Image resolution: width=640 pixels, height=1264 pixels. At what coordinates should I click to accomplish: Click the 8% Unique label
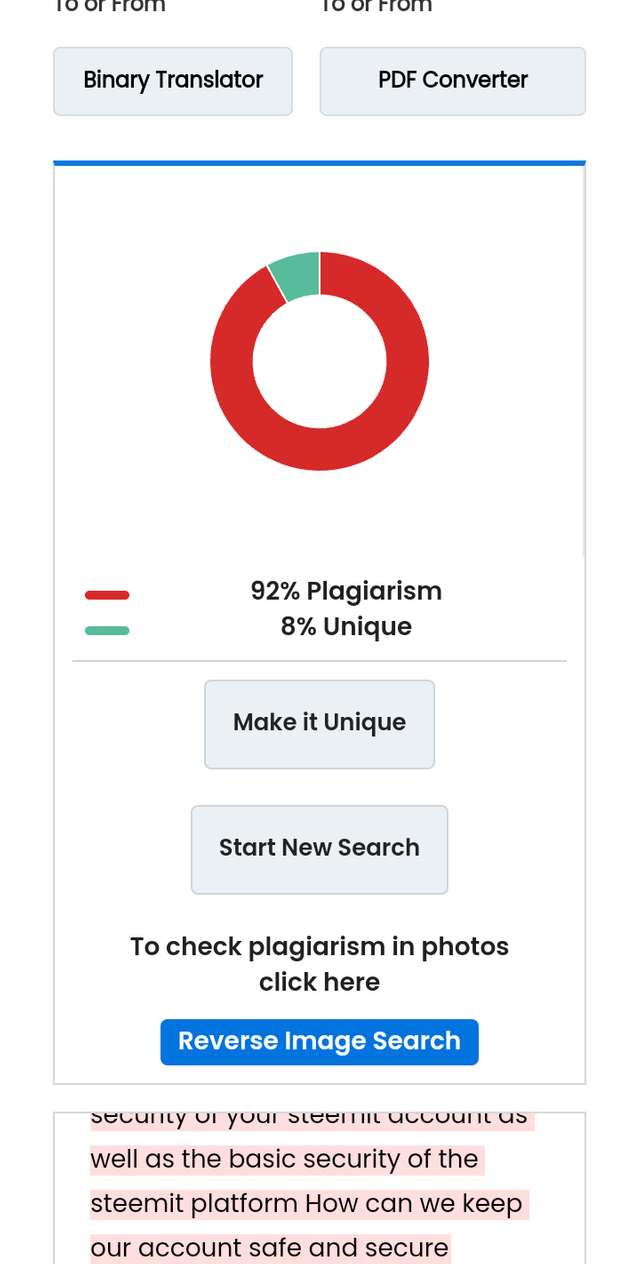346,627
